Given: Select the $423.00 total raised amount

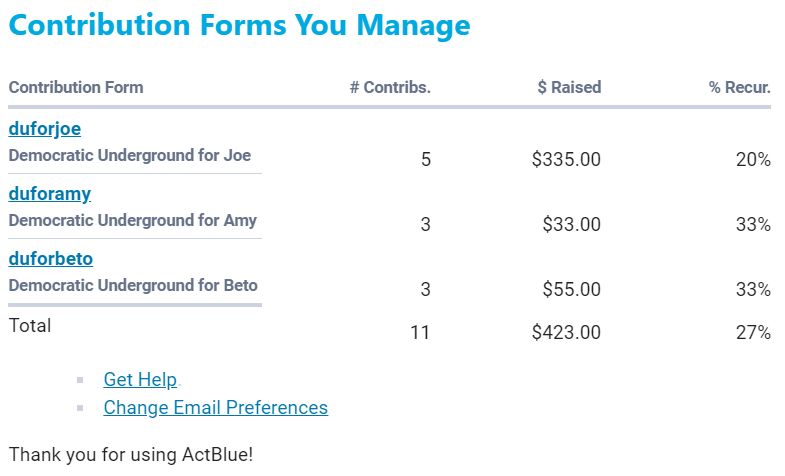Looking at the screenshot, I should [x=566, y=332].
